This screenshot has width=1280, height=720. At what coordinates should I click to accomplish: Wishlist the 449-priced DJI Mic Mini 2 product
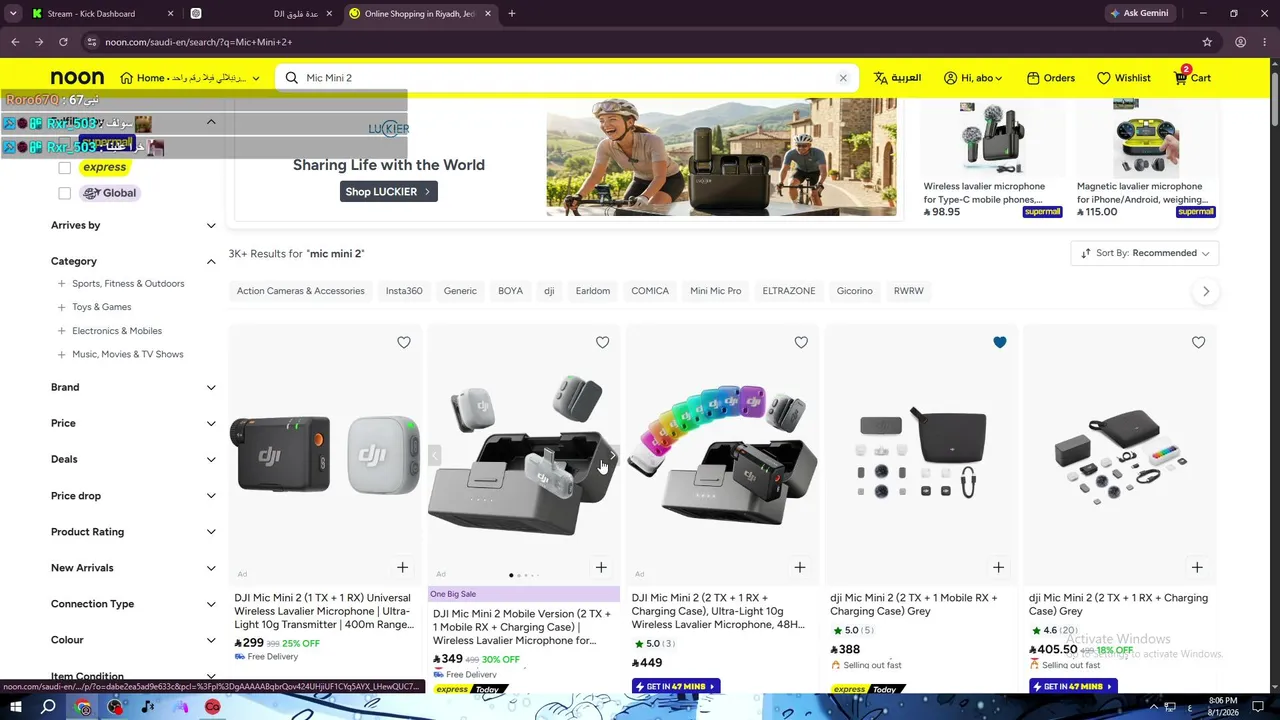(x=801, y=343)
